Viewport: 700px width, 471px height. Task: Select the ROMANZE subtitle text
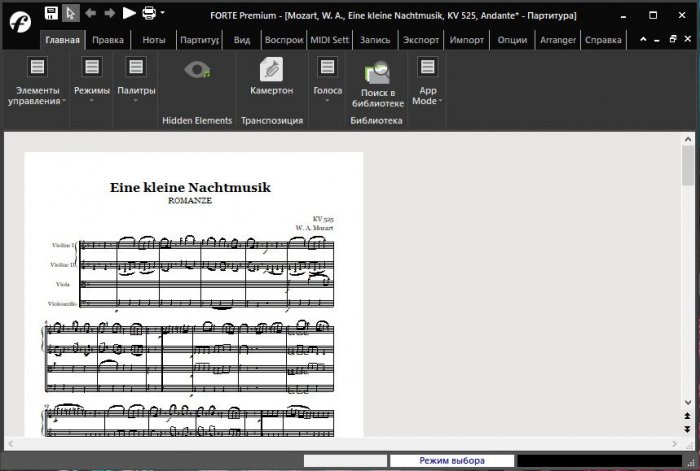[x=190, y=201]
